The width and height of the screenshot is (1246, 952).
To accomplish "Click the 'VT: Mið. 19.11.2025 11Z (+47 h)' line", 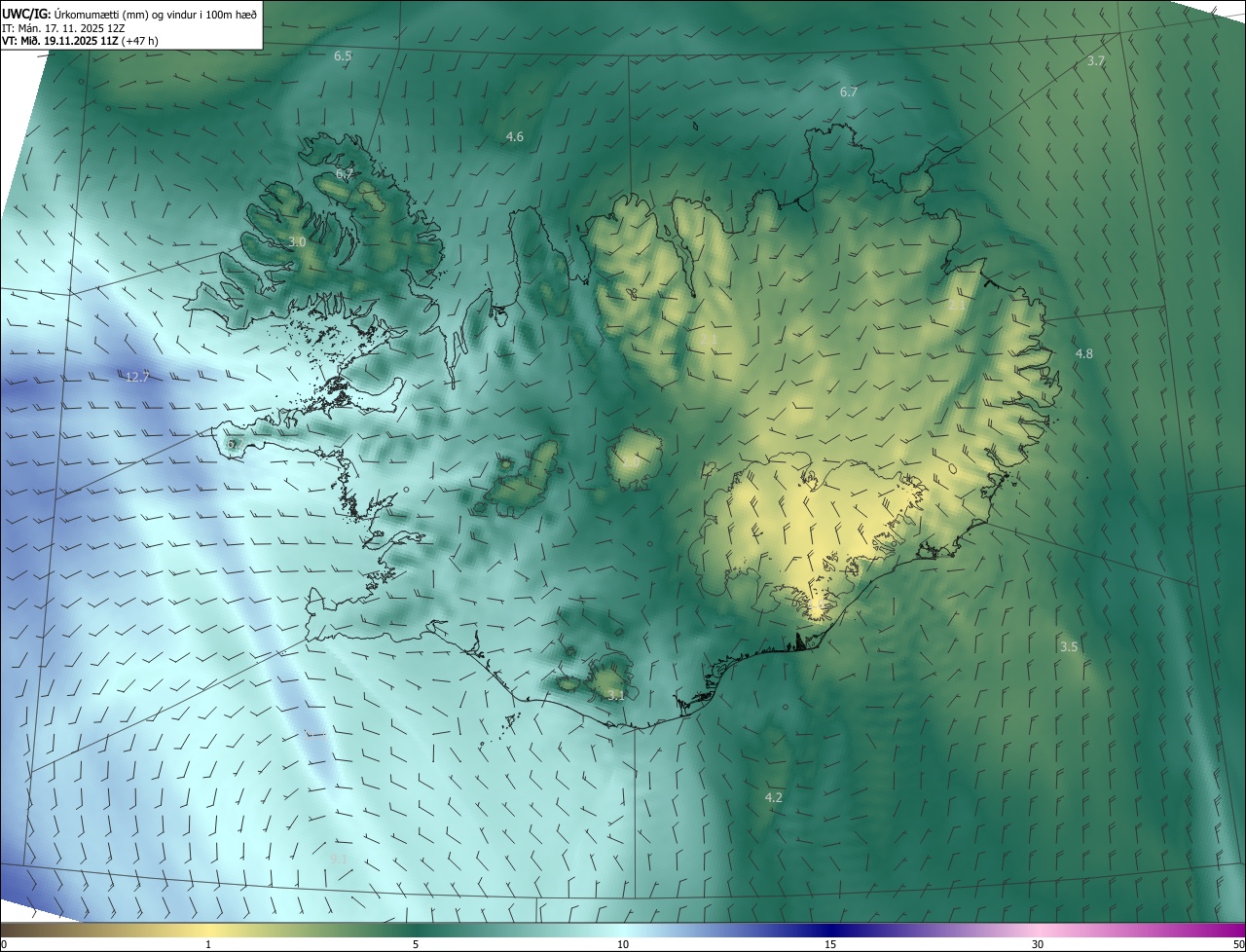I will point(80,41).
